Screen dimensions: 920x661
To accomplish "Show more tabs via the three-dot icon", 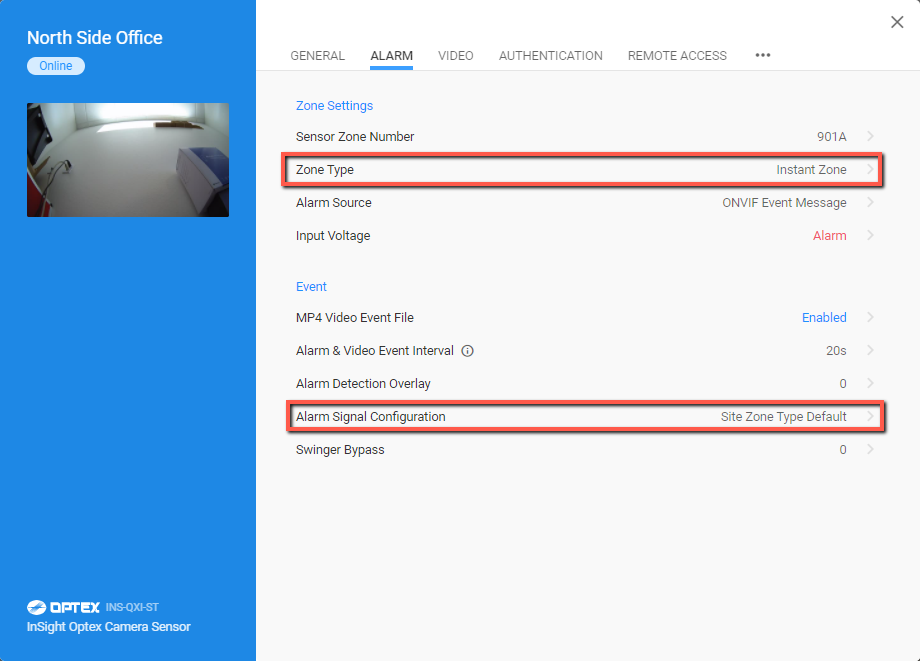I will coord(763,55).
